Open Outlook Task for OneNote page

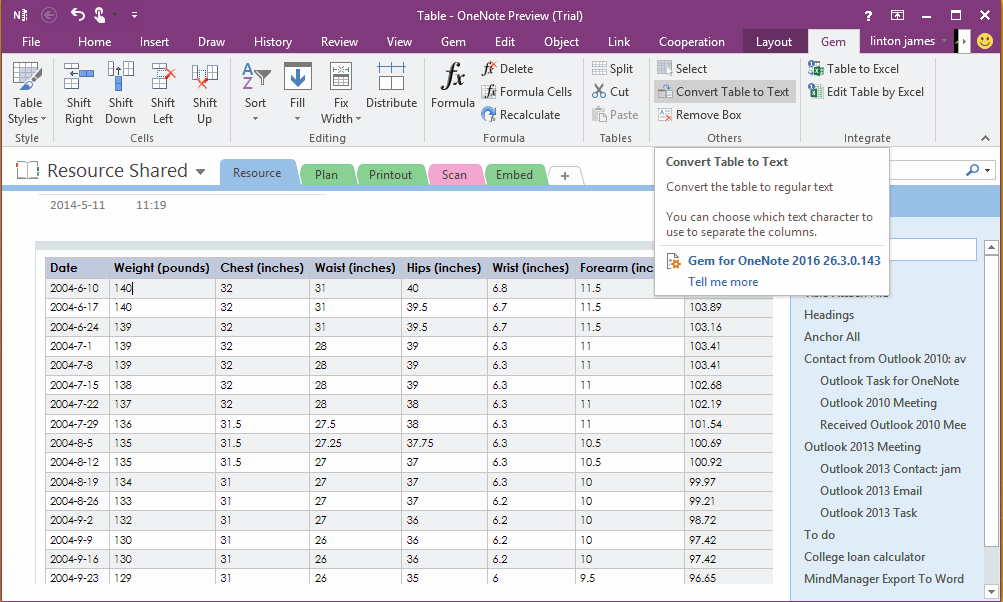click(x=890, y=381)
